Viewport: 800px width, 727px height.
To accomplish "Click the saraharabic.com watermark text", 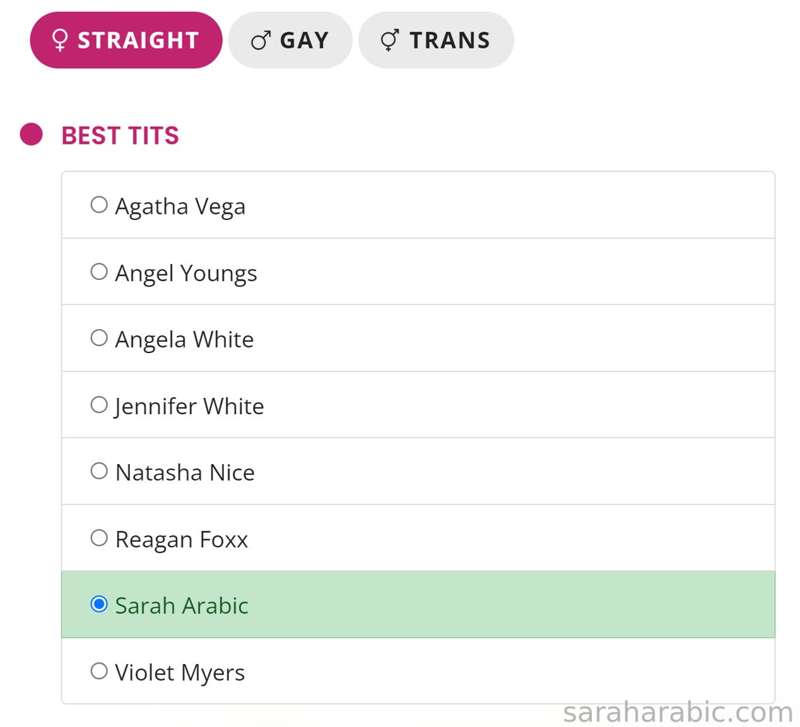I will (678, 712).
